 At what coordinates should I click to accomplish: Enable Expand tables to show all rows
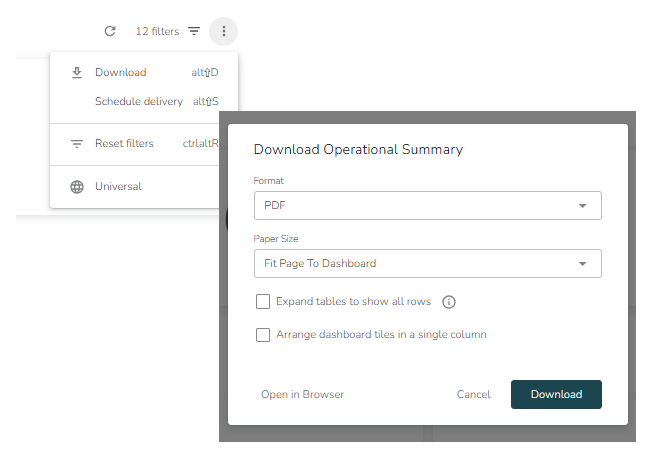coord(263,302)
